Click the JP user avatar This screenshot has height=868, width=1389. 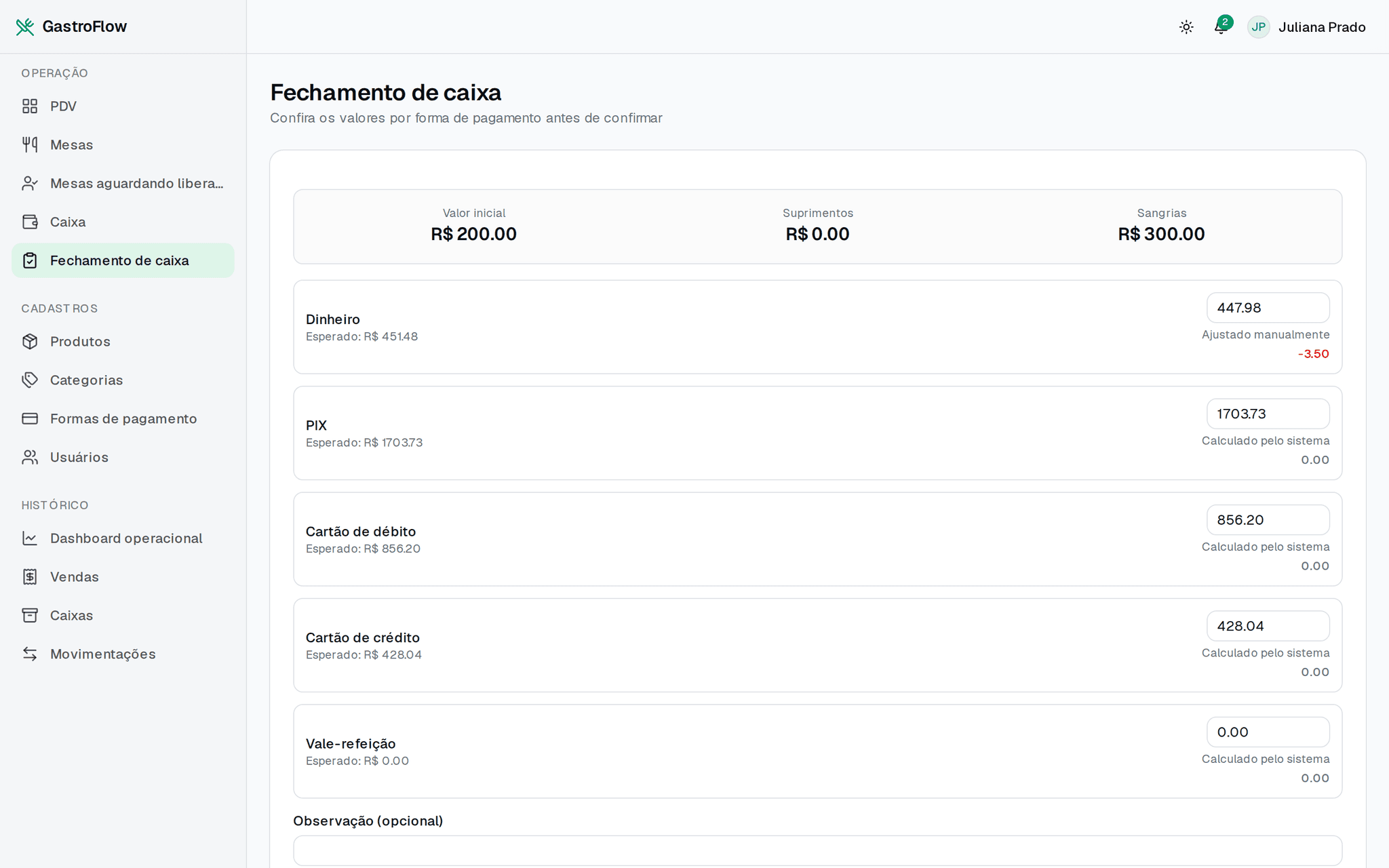coord(1259,27)
